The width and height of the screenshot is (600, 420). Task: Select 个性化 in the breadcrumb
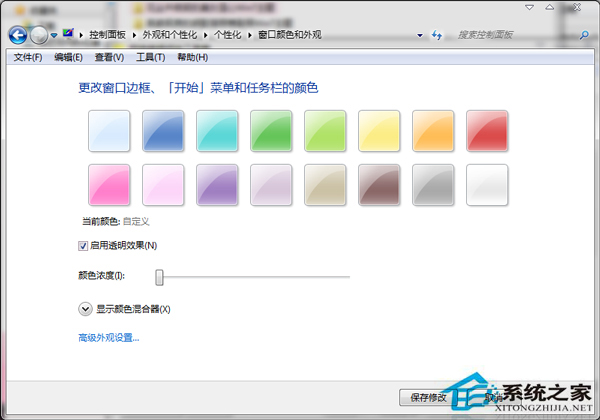click(228, 35)
